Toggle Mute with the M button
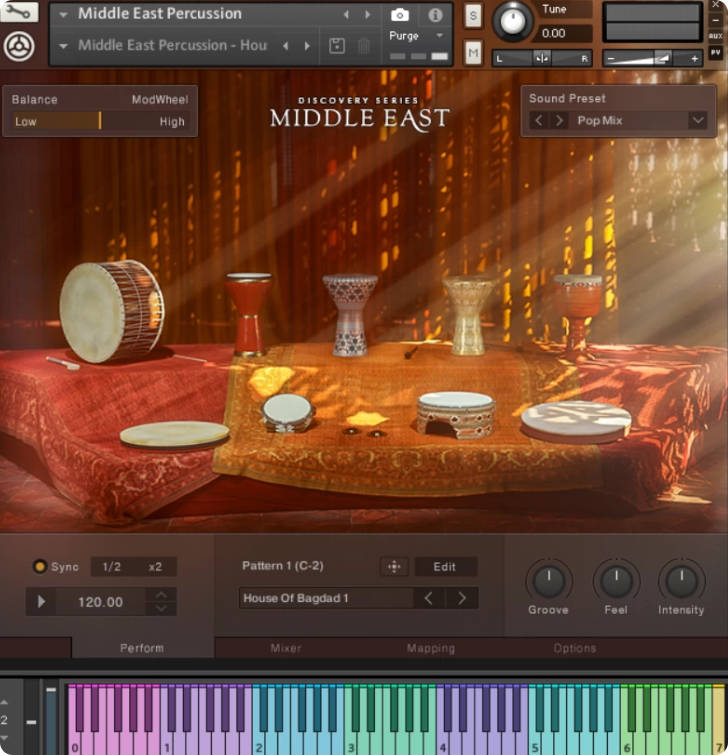The image size is (728, 755). point(473,52)
